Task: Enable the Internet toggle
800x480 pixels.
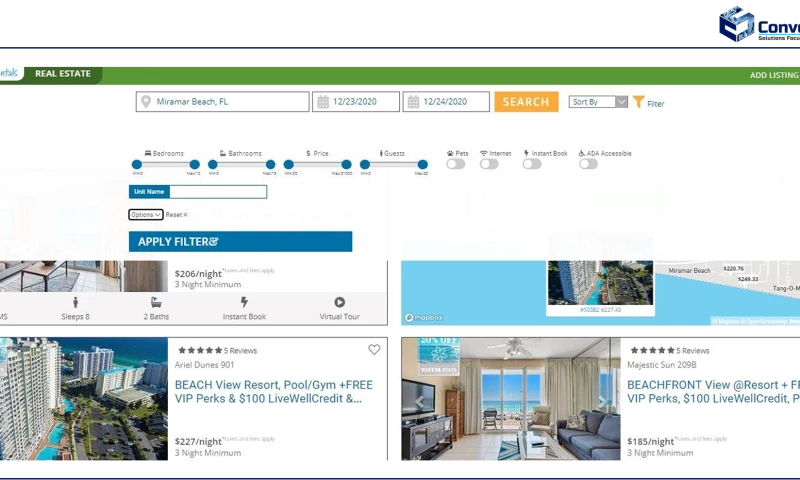Action: 489,164
